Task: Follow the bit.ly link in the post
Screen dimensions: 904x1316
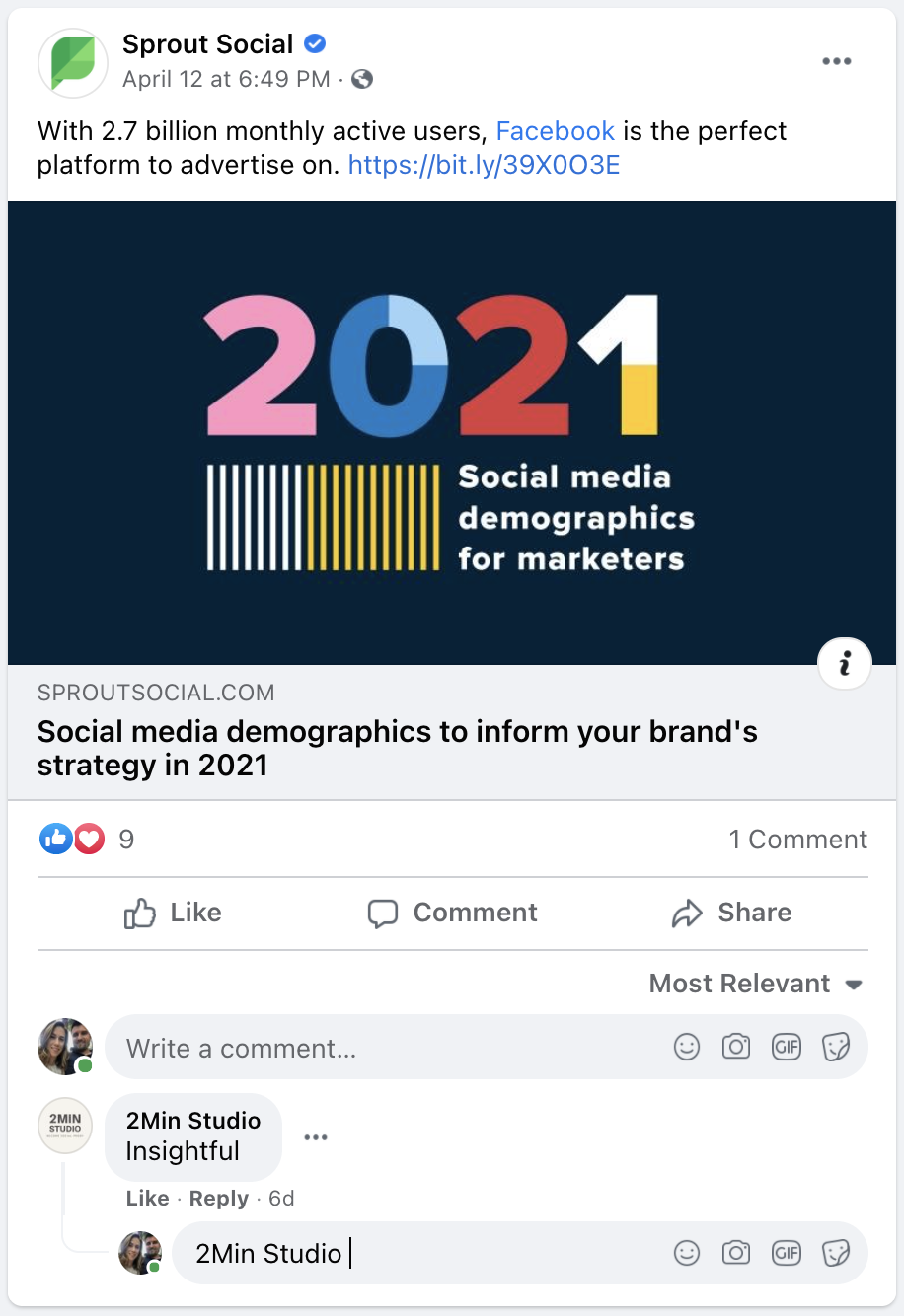Action: click(483, 165)
